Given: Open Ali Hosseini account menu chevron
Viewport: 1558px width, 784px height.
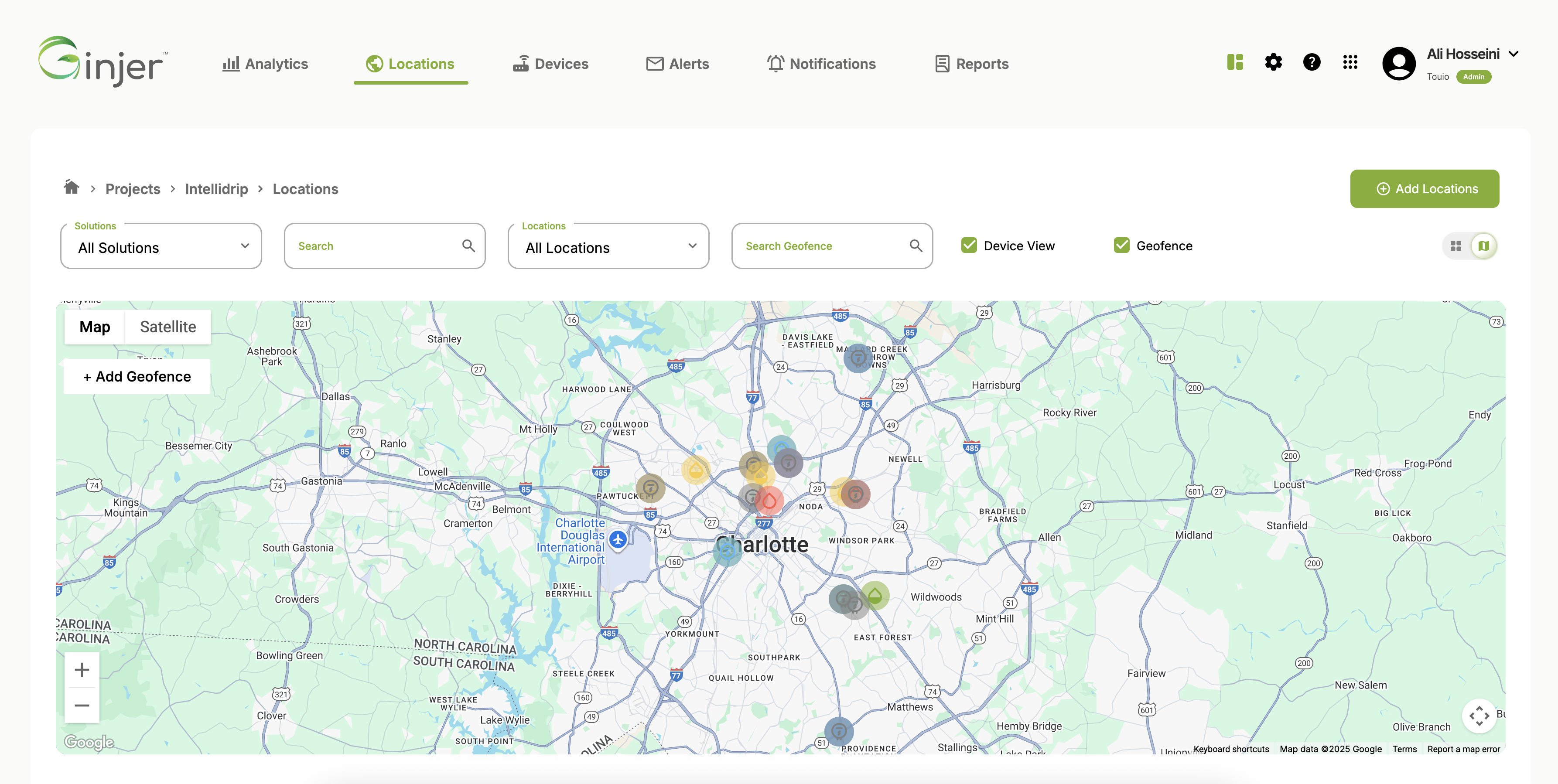Looking at the screenshot, I should [x=1514, y=54].
